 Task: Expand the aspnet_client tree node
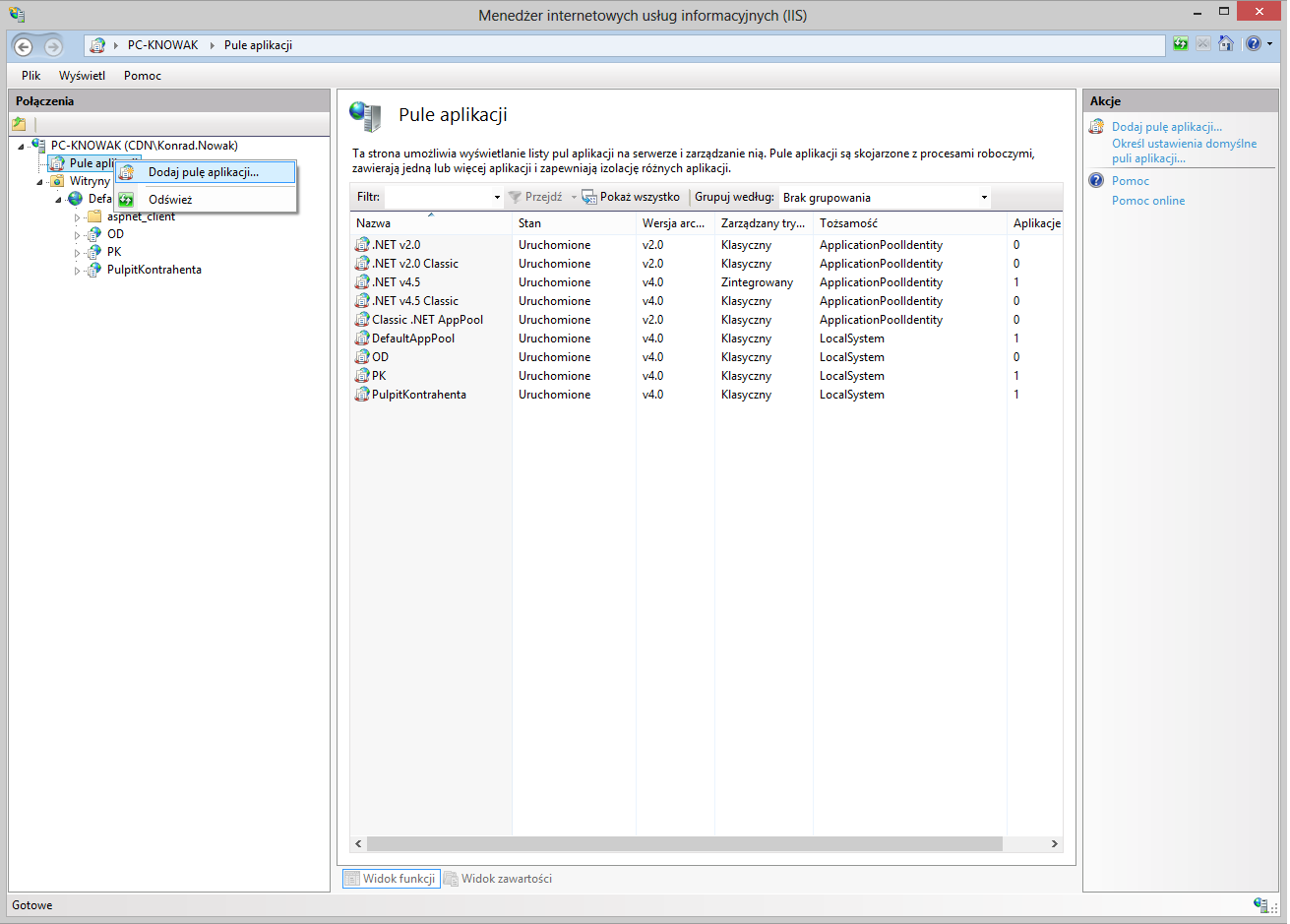78,217
